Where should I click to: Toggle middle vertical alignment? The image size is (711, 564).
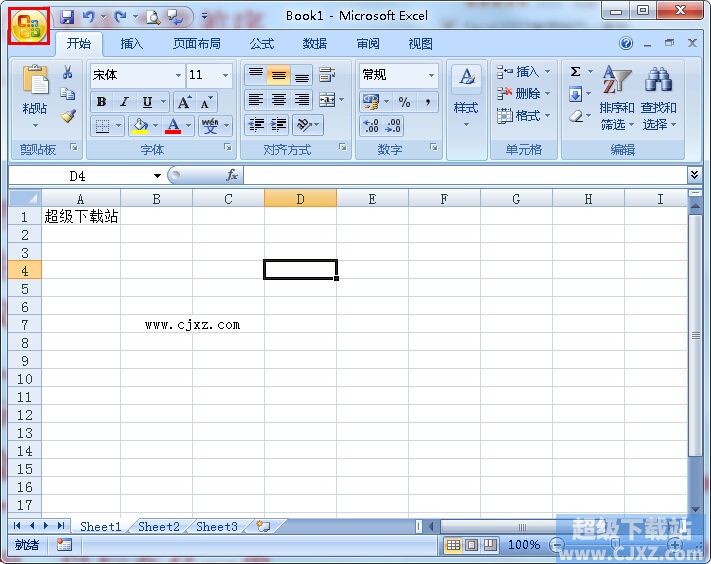[x=278, y=75]
